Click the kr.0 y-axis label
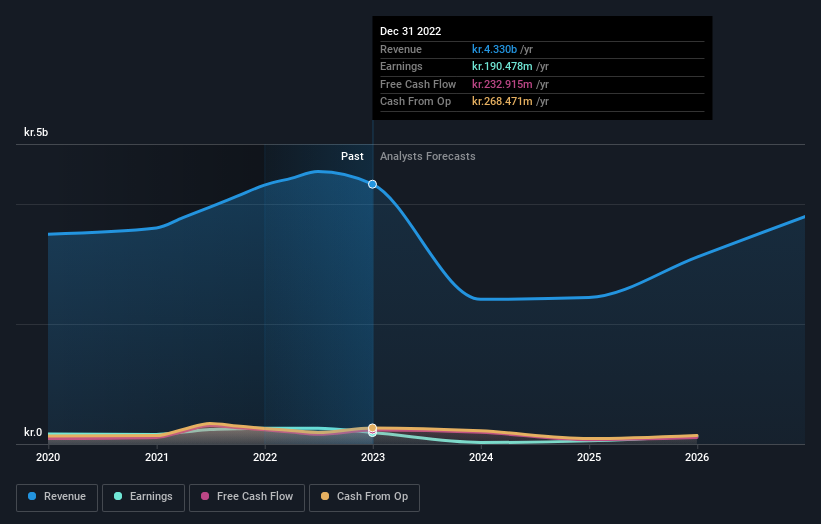 pos(33,432)
